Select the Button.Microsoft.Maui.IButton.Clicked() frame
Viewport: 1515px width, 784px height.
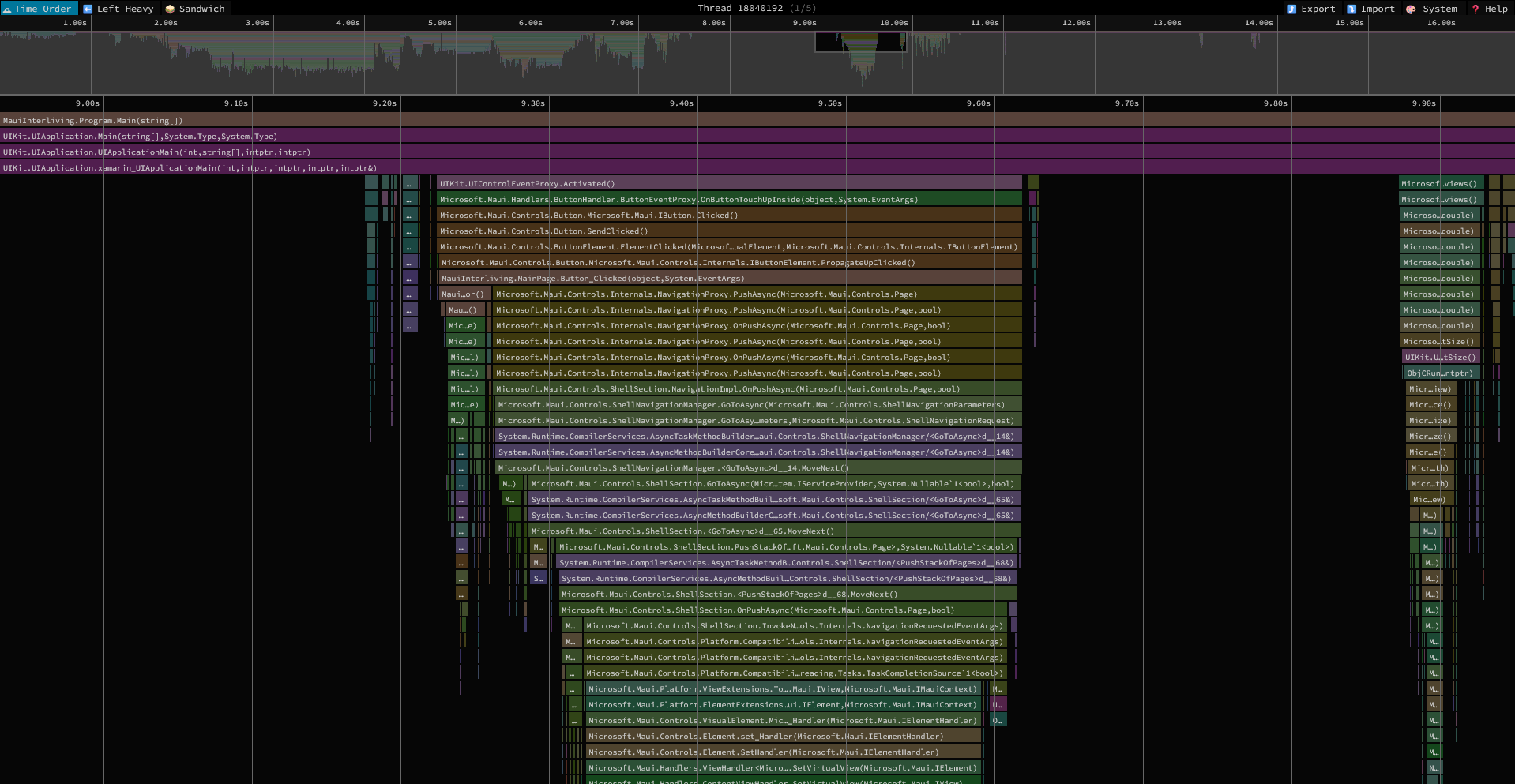[730, 215]
